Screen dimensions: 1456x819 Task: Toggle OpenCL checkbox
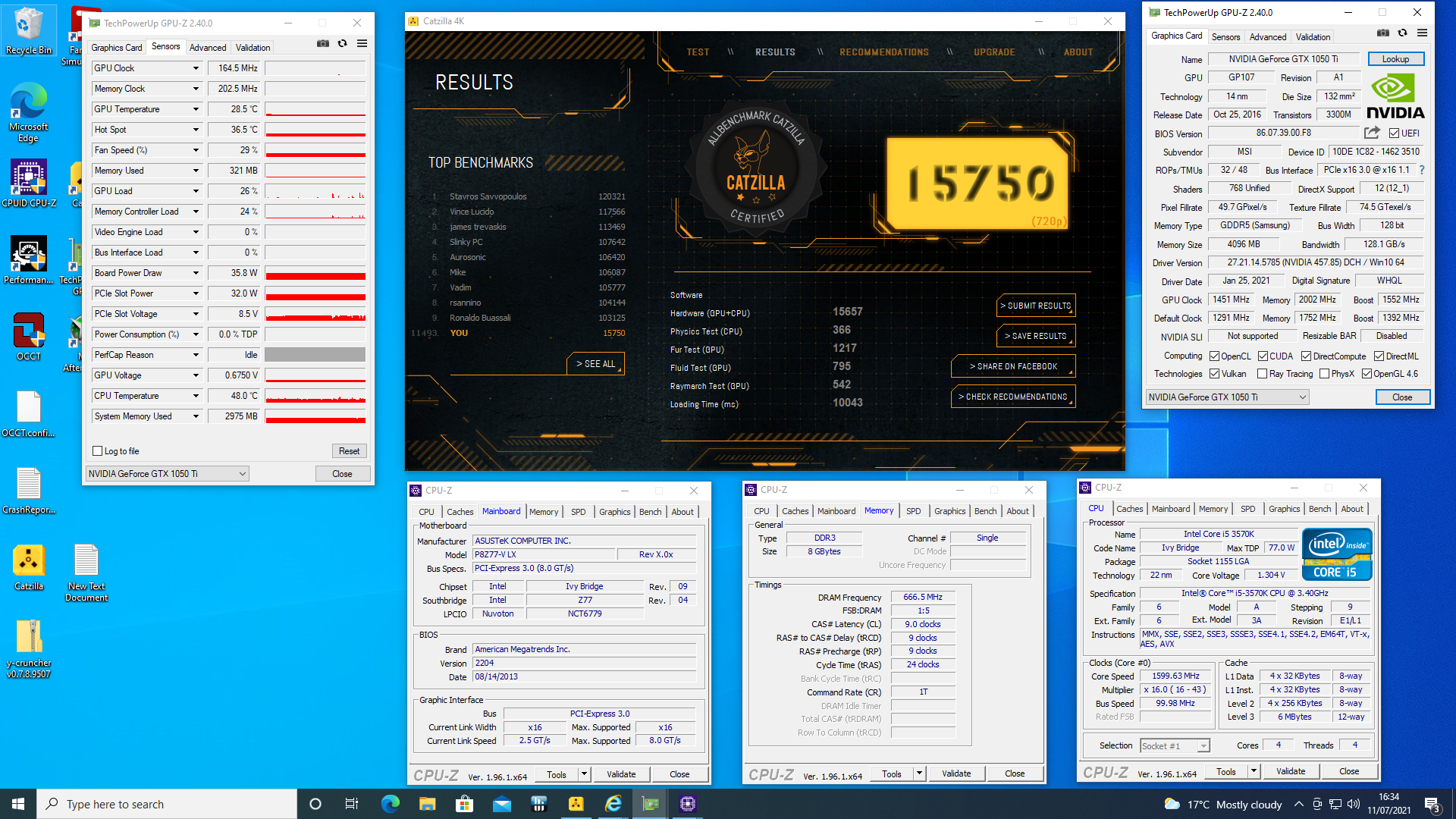coord(1214,356)
